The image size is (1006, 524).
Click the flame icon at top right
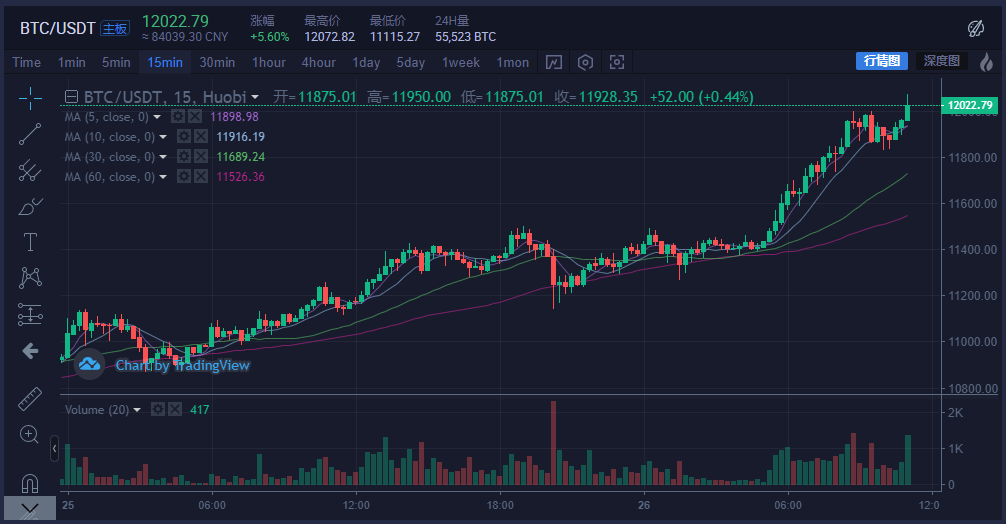pyautogui.click(x=986, y=62)
